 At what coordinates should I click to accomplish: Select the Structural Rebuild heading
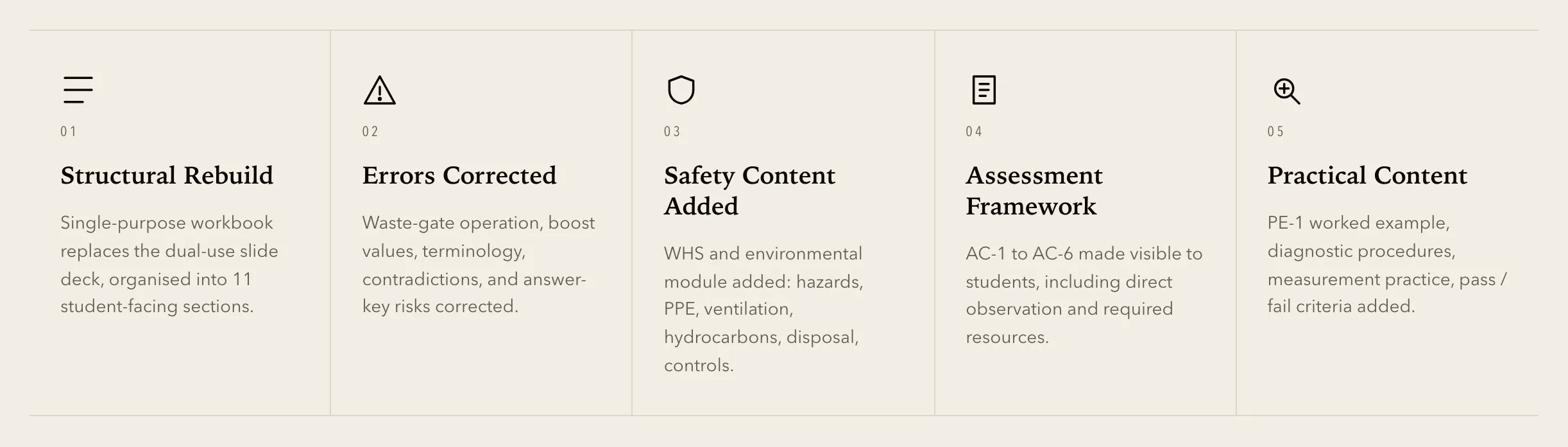coord(167,175)
